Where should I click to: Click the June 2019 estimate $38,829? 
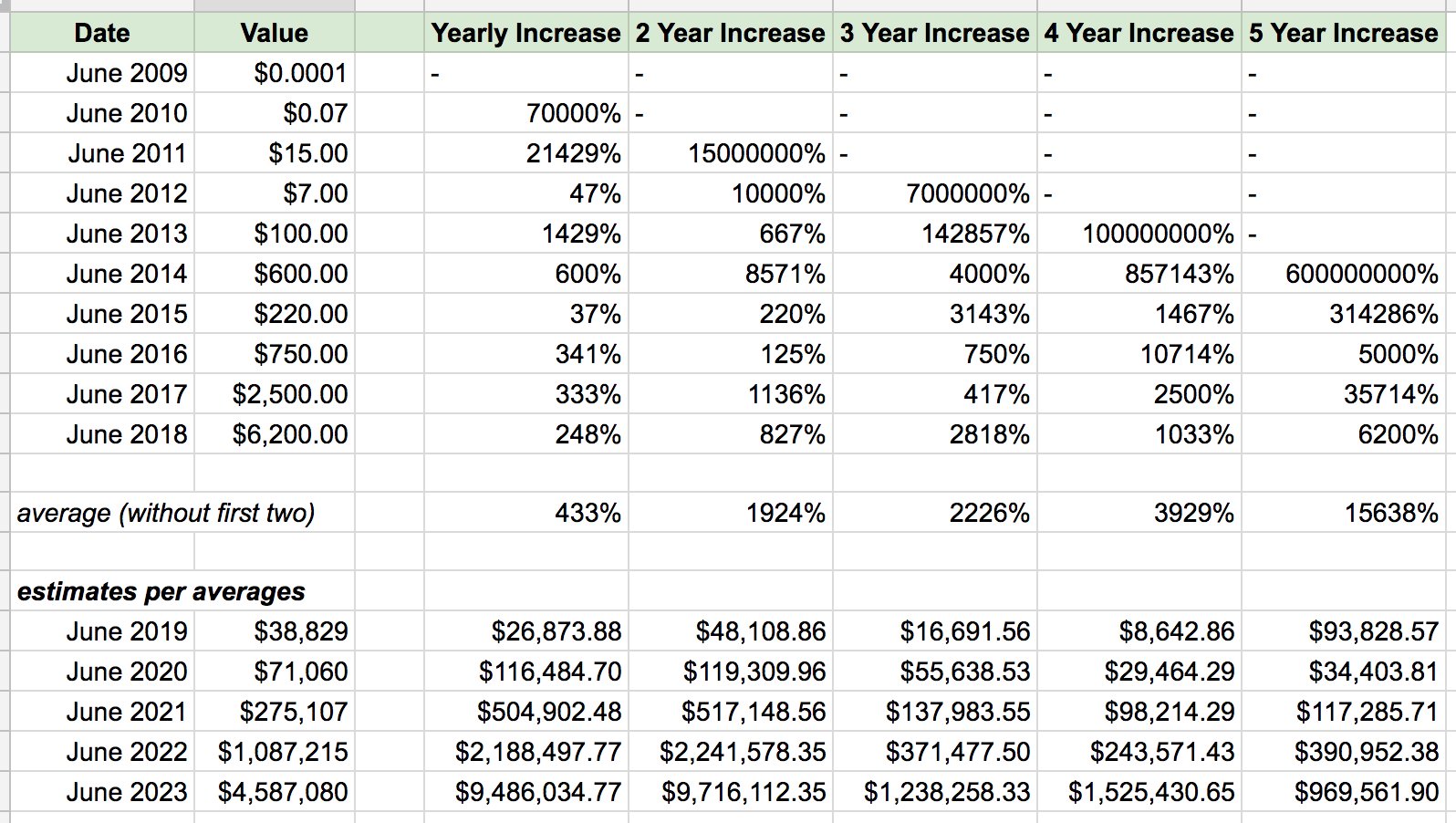pyautogui.click(x=275, y=631)
